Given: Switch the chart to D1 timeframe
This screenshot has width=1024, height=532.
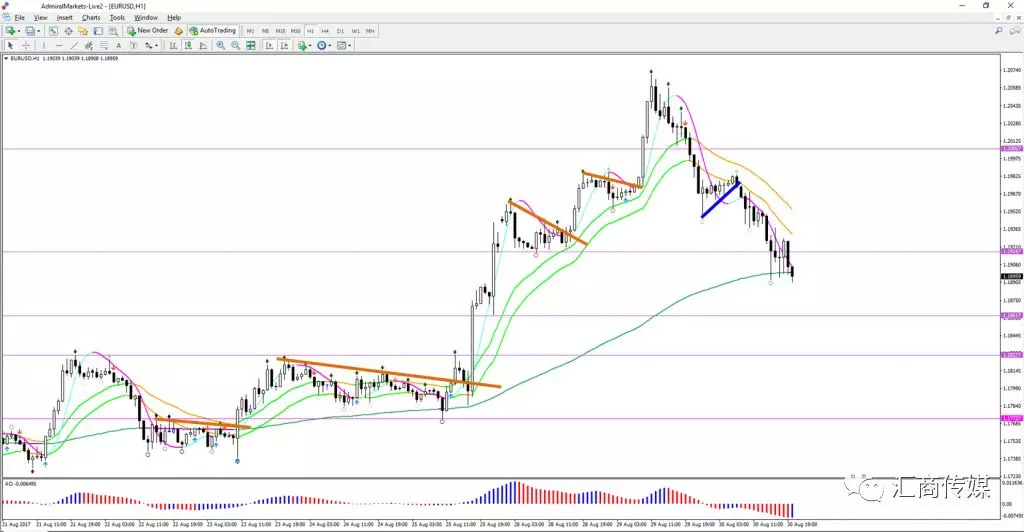Looking at the screenshot, I should coord(340,31).
